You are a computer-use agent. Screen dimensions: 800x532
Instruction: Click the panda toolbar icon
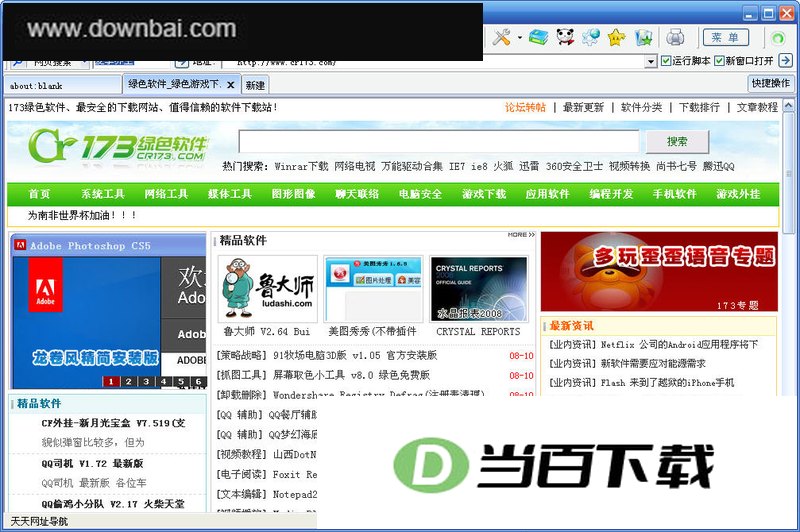(x=565, y=37)
